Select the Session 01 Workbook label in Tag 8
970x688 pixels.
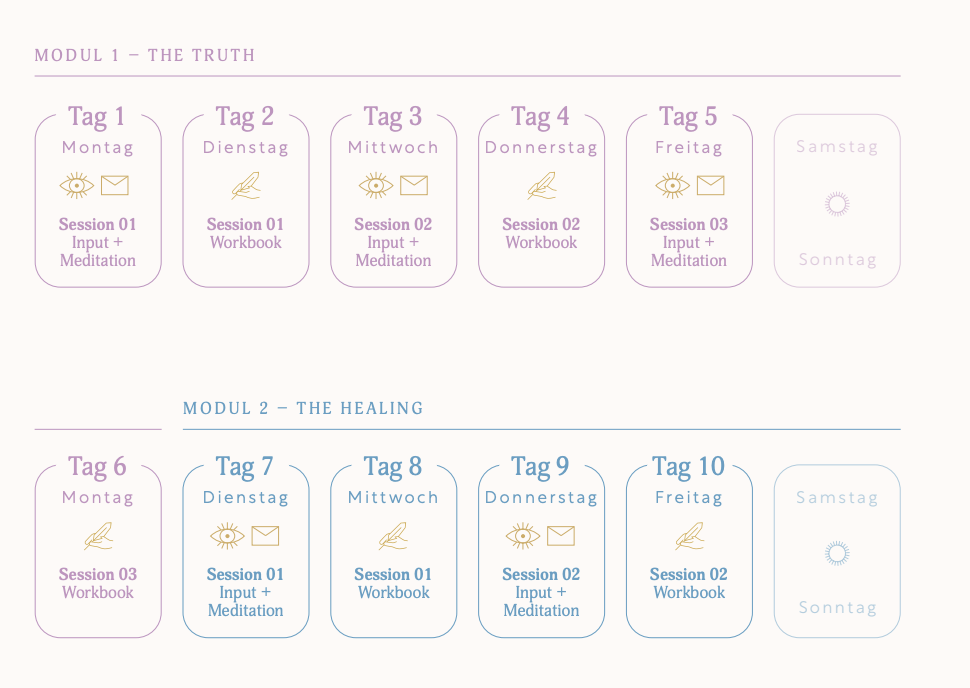click(x=393, y=583)
